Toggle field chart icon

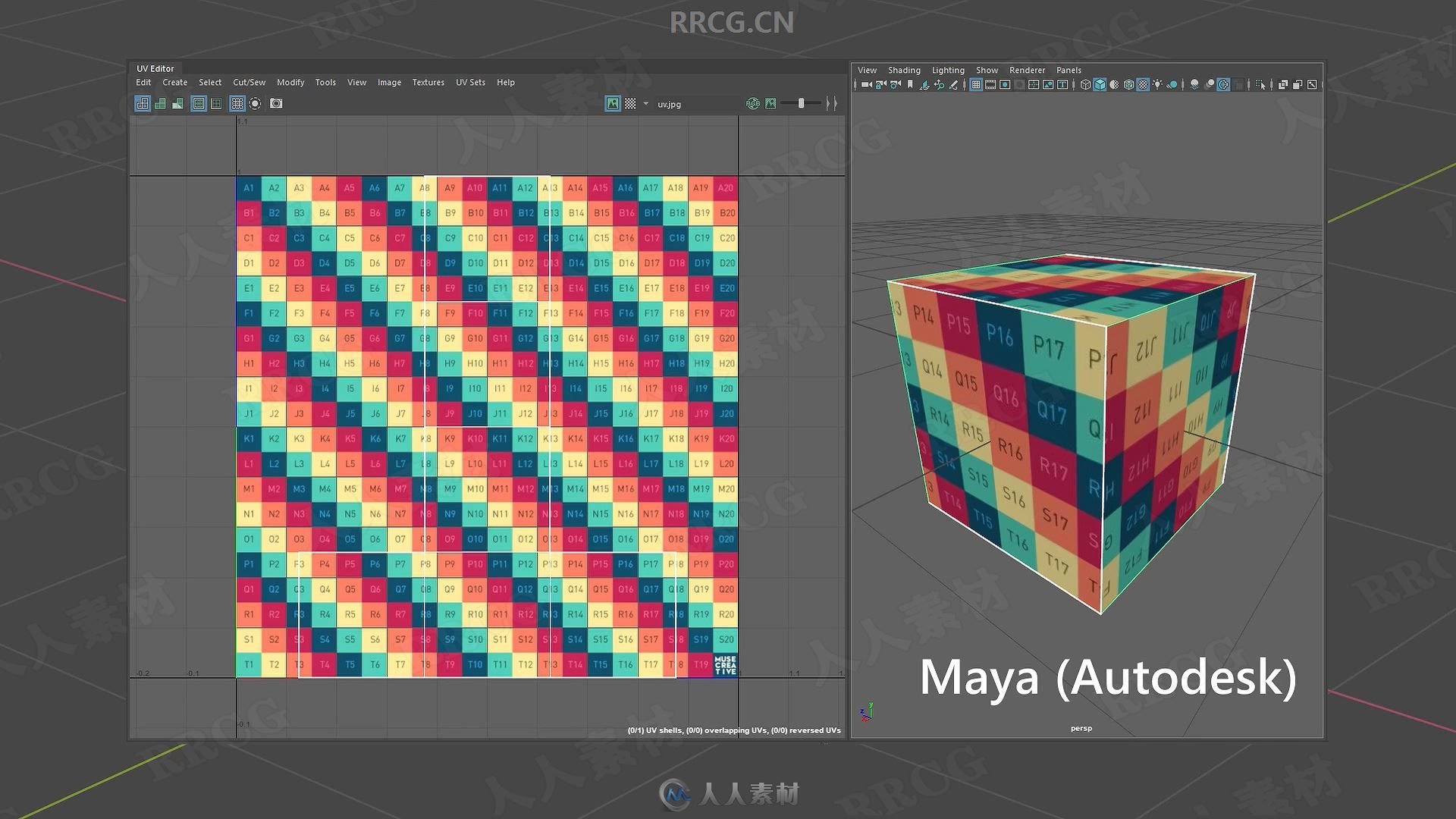(1034, 85)
